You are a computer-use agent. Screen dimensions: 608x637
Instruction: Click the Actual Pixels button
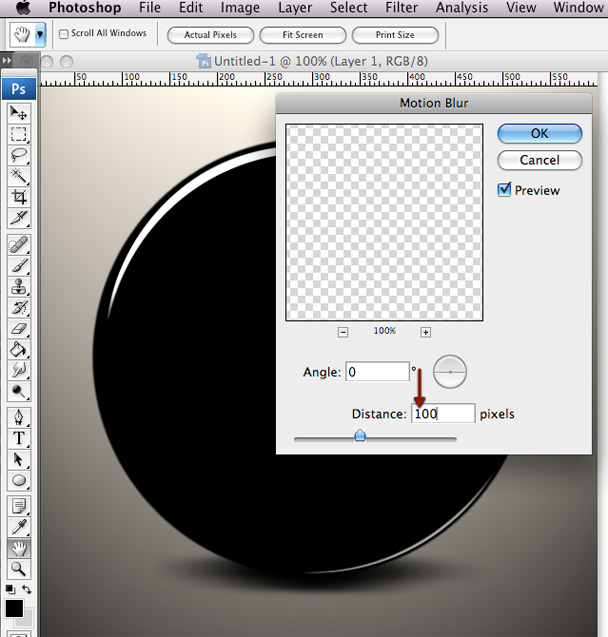pyautogui.click(x=210, y=35)
